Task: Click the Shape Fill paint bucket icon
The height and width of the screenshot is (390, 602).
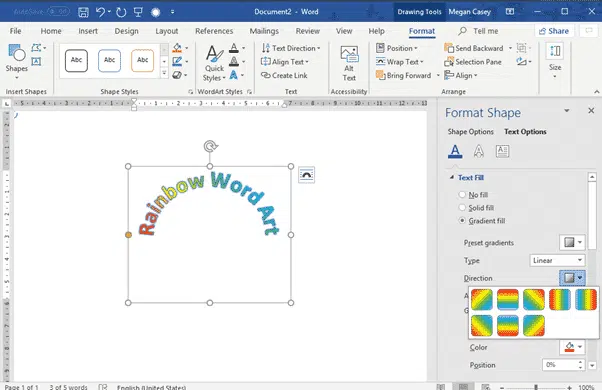Action: [x=177, y=48]
